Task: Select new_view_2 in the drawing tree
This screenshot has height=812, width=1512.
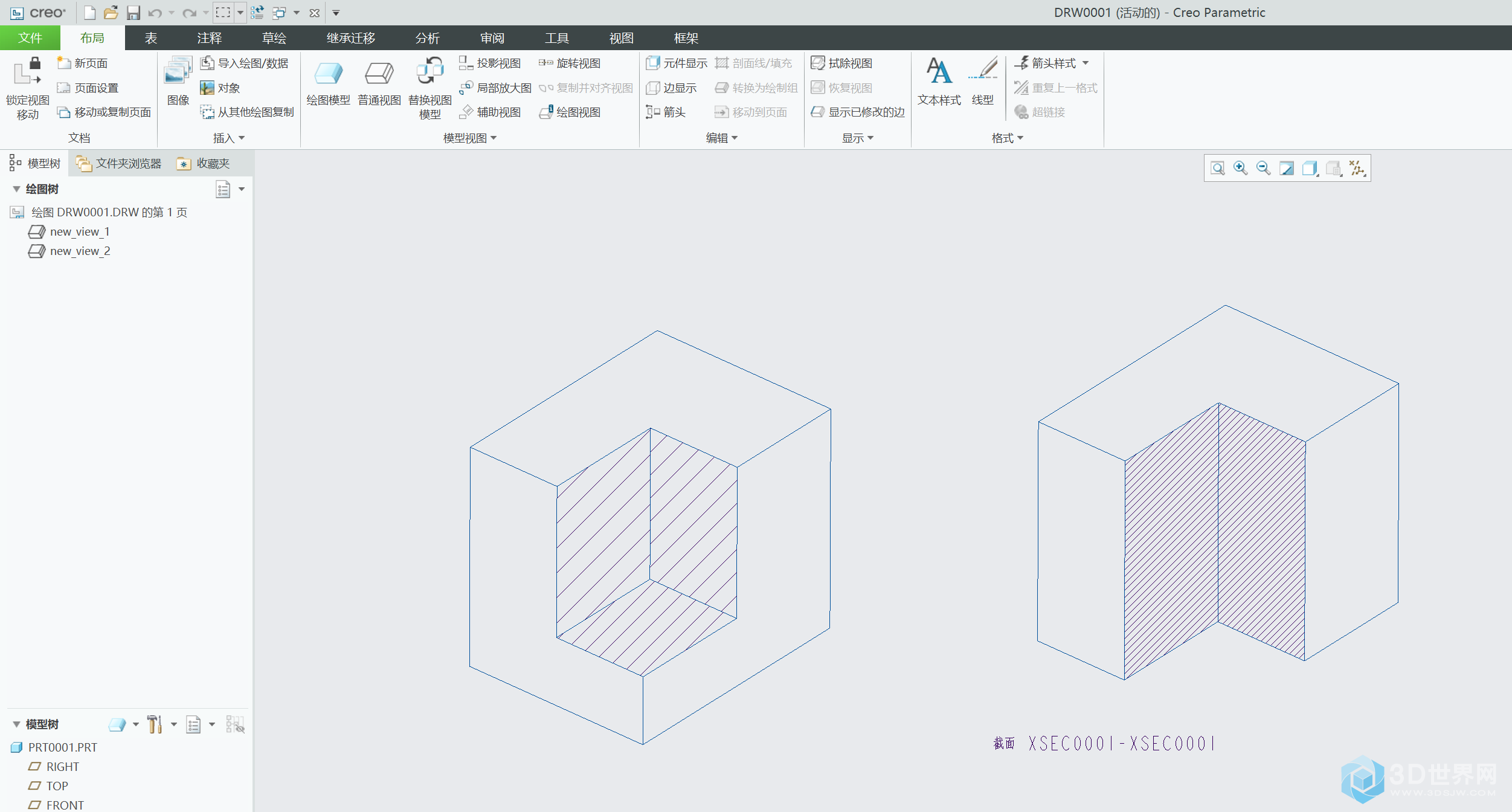Action: pyautogui.click(x=69, y=251)
